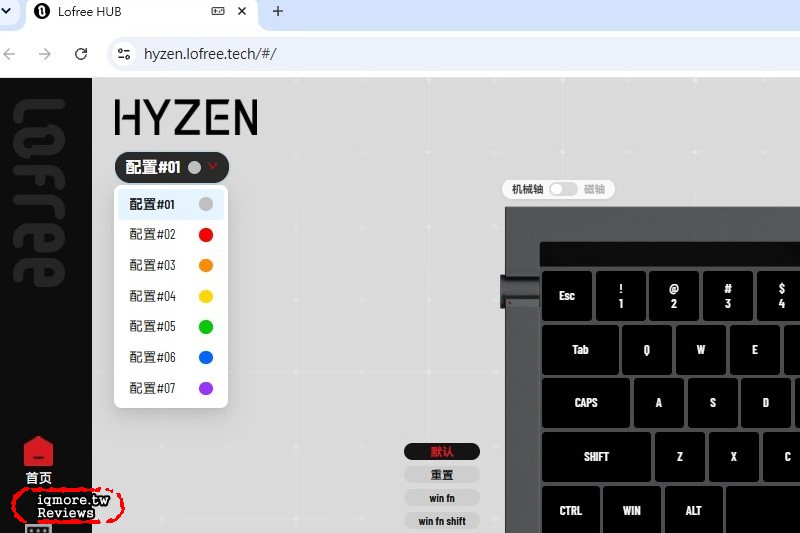Click the E key on keyboard
The image size is (800, 533).
[755, 350]
